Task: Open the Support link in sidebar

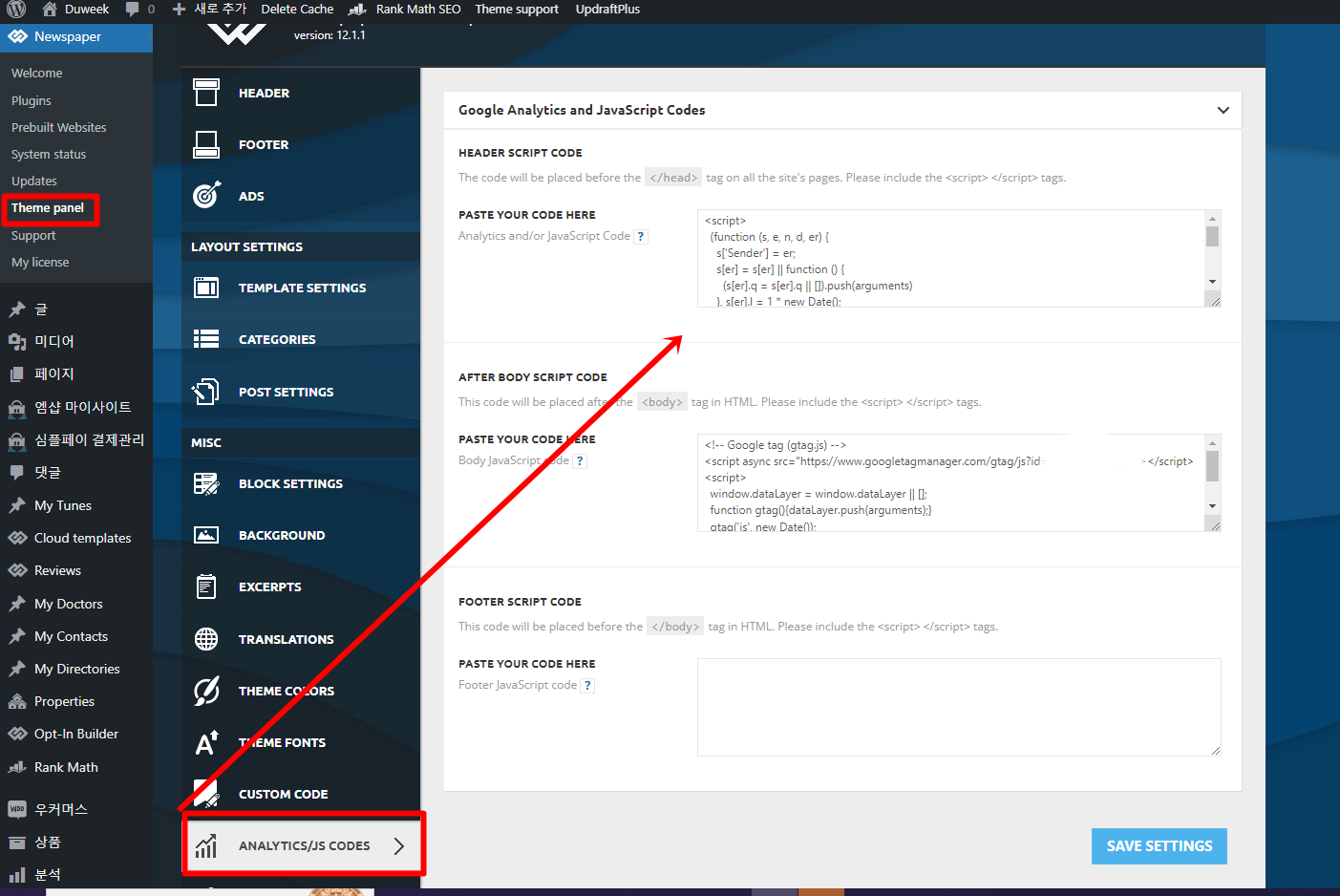Action: point(33,235)
